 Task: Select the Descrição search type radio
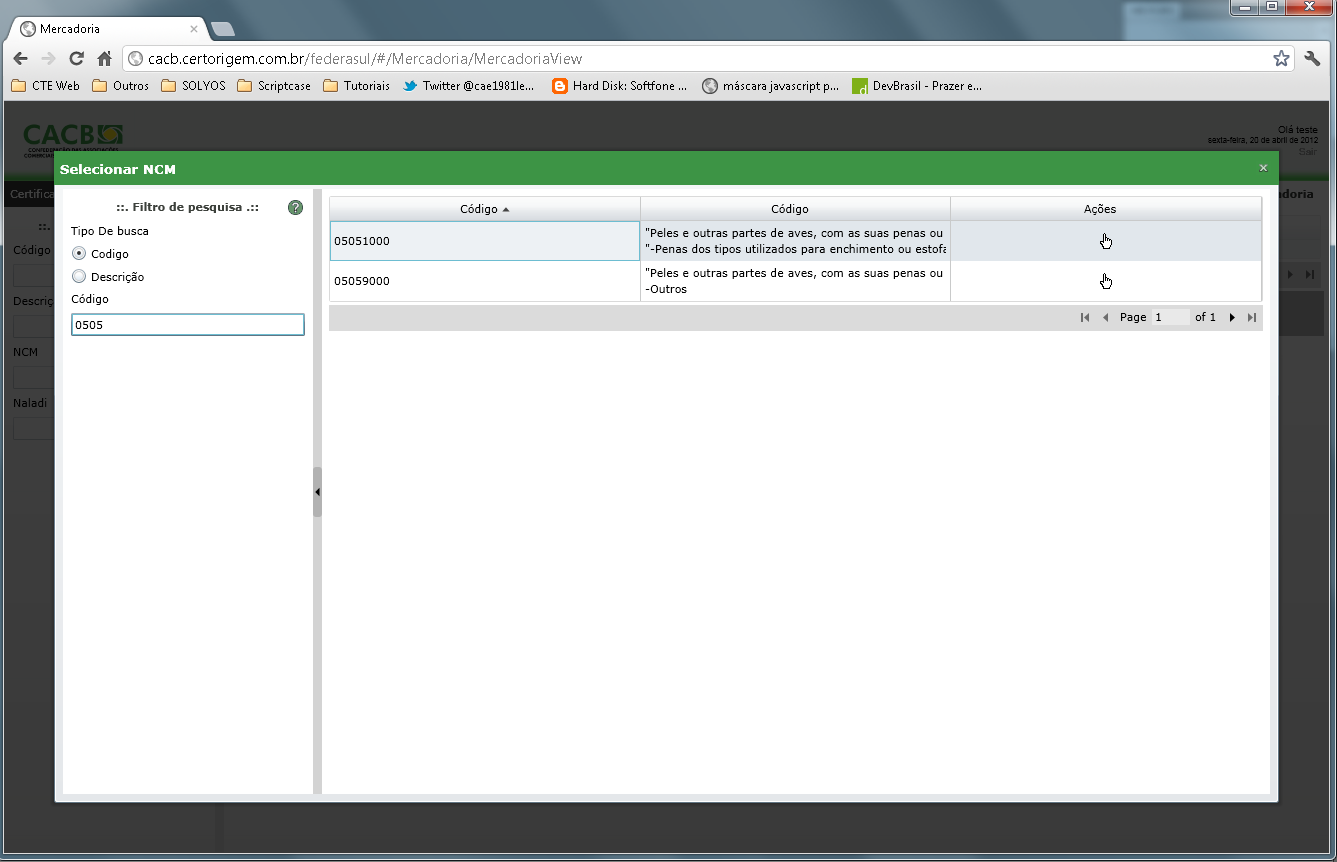click(80, 277)
